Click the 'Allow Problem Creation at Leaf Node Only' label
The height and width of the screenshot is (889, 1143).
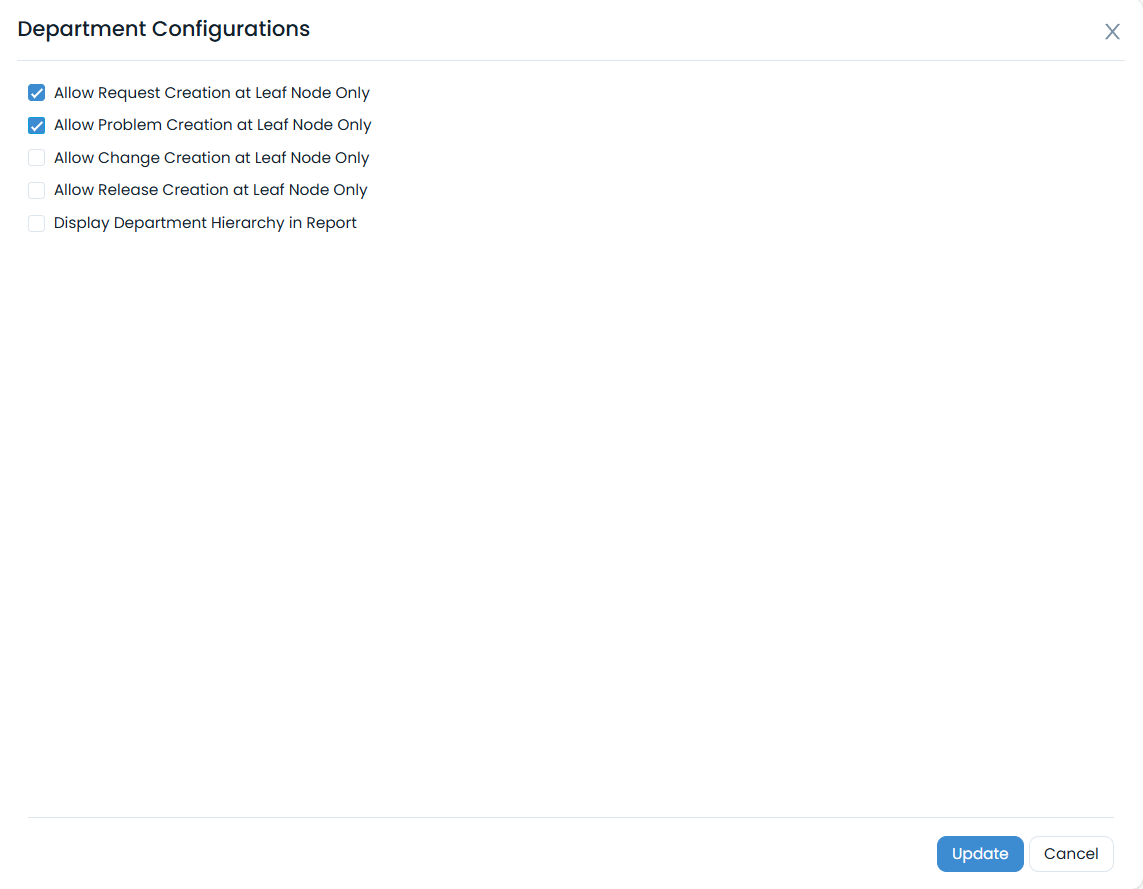(x=213, y=126)
